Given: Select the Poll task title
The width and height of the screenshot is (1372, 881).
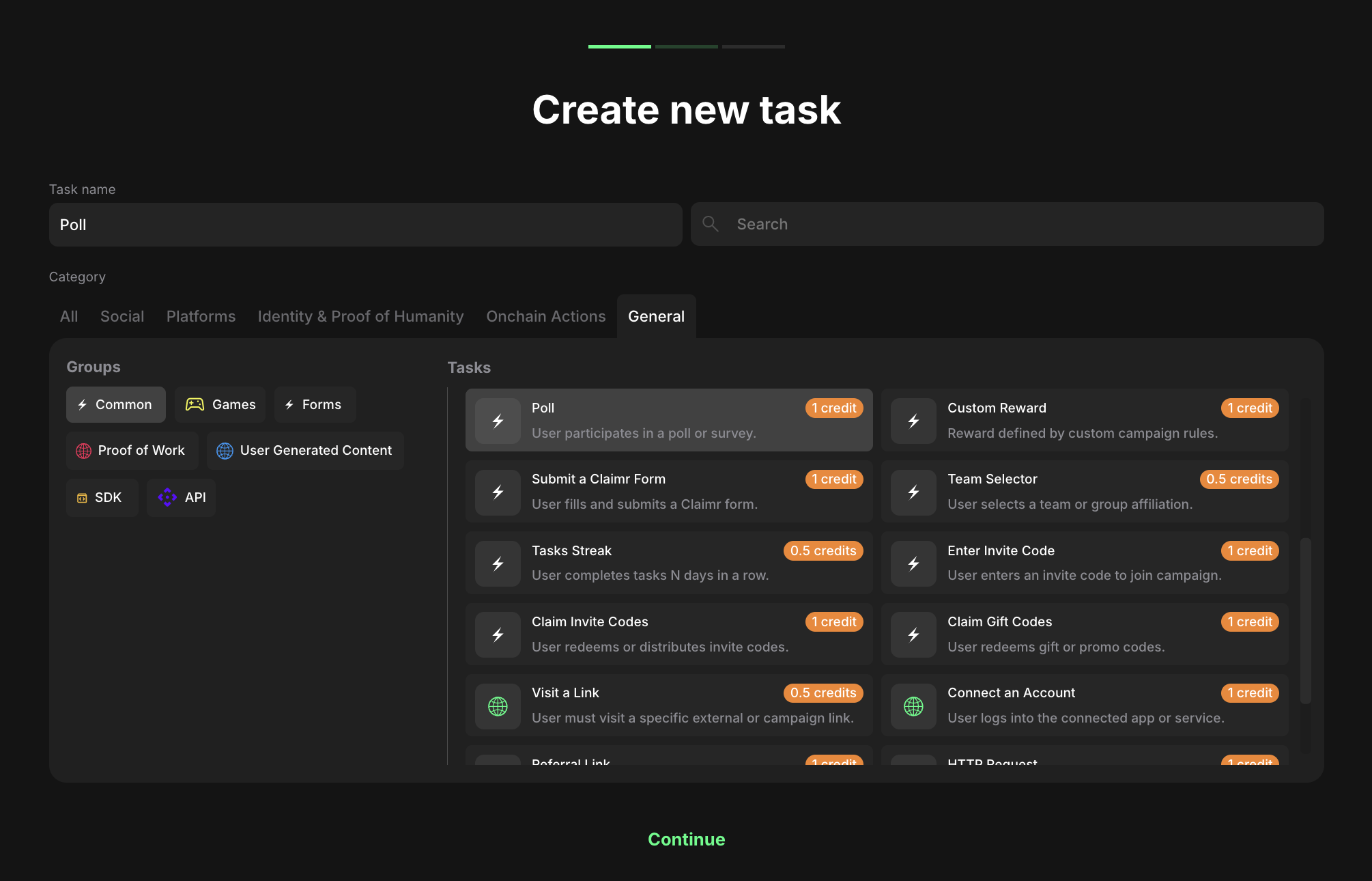Looking at the screenshot, I should click(x=543, y=408).
